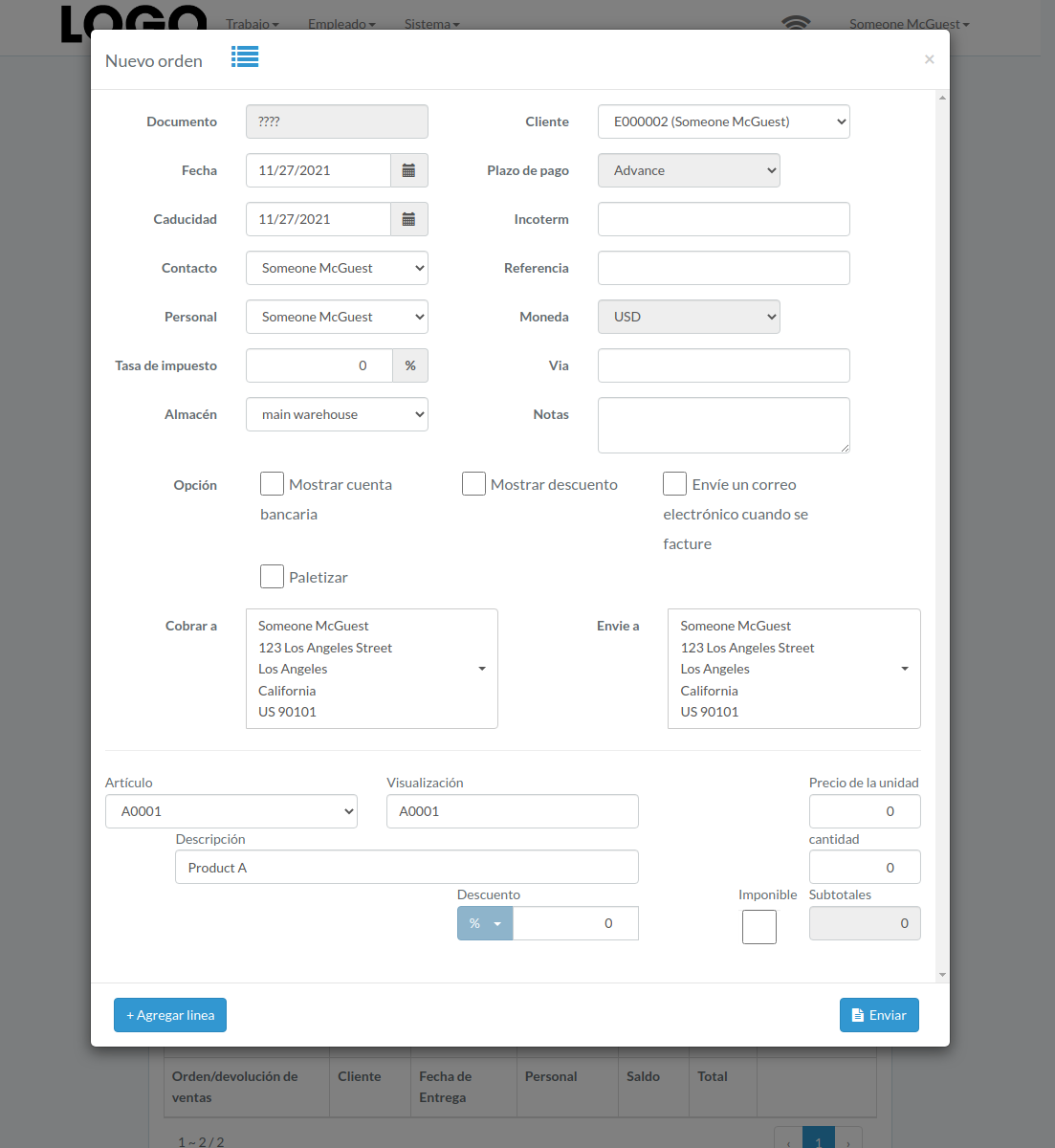Open the Cliente dropdown

coord(724,121)
